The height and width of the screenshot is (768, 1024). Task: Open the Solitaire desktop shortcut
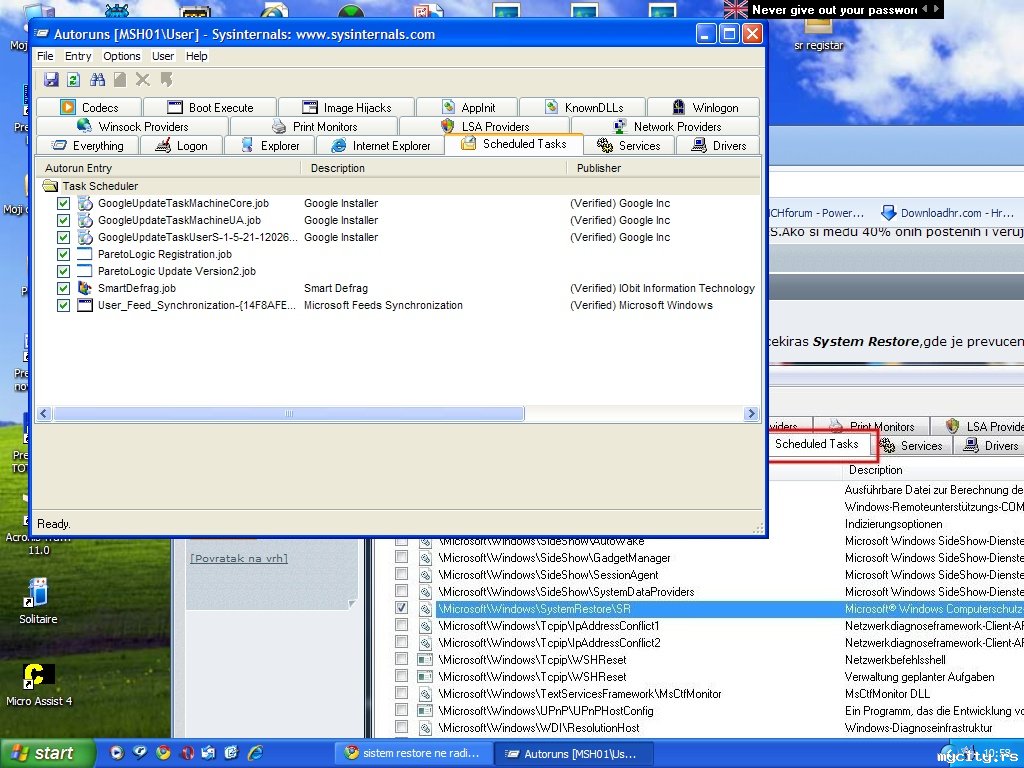tap(38, 601)
